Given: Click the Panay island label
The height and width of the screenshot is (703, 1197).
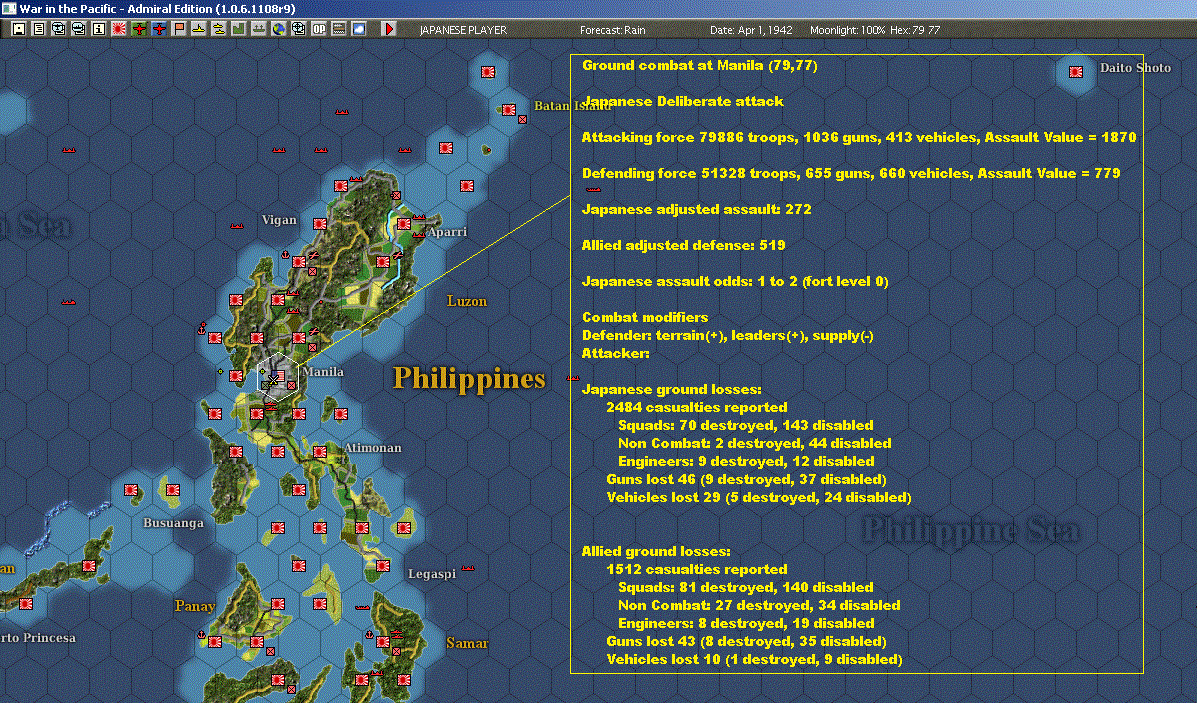Looking at the screenshot, I should (195, 606).
